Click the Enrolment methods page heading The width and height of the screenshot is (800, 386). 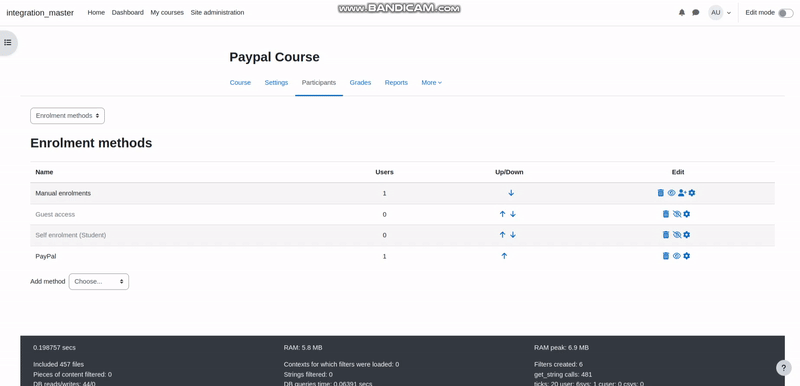91,143
